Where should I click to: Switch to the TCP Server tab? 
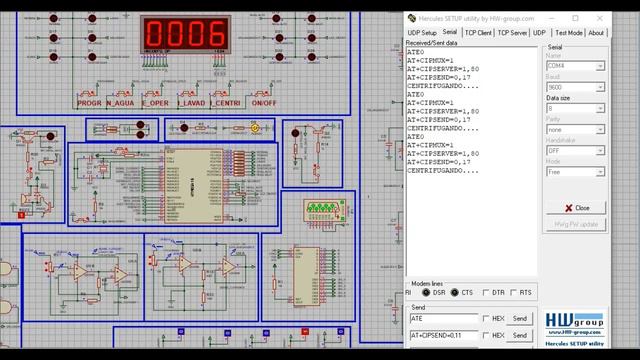click(x=512, y=33)
